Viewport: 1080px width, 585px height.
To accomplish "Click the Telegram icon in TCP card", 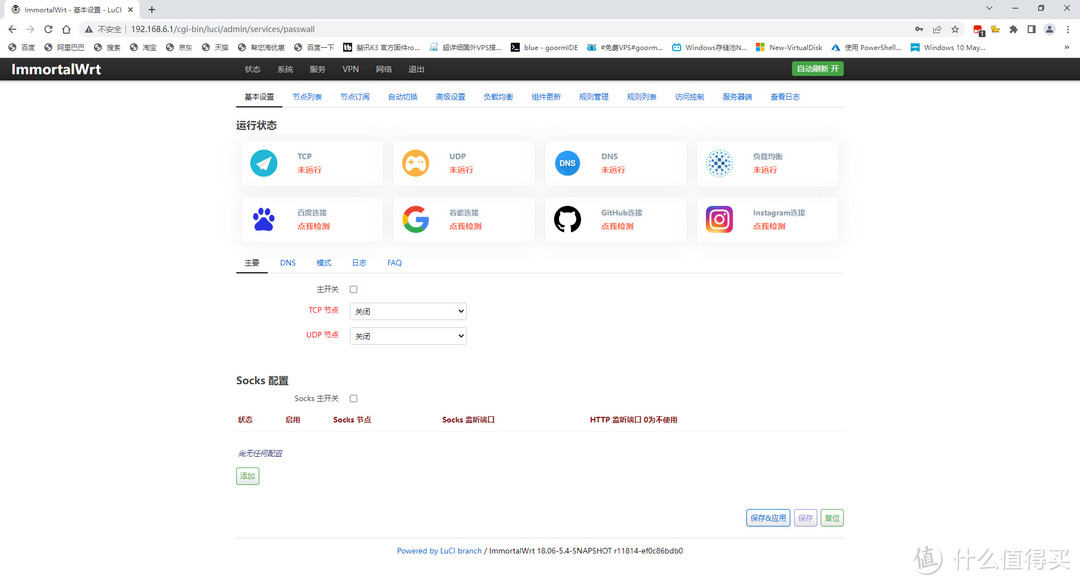I will [264, 163].
